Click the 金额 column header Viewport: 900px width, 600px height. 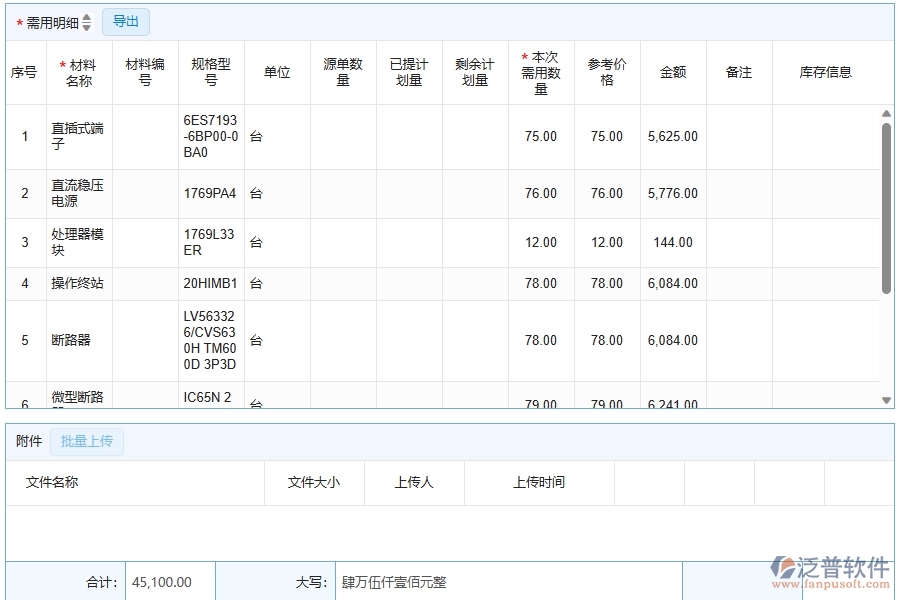tap(672, 72)
